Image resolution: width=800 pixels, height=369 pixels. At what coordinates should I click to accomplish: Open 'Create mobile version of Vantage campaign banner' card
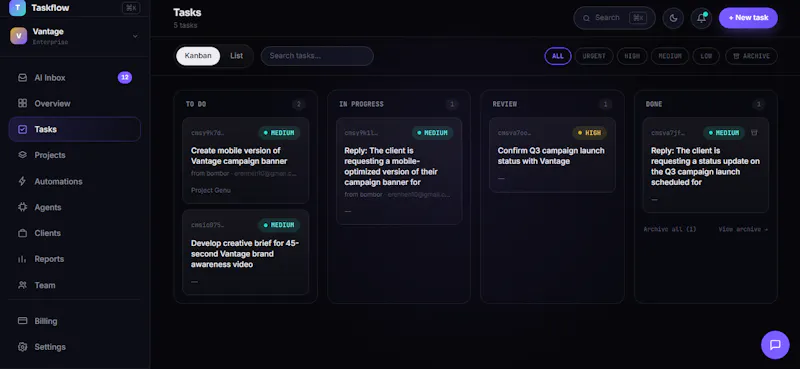[x=245, y=161]
